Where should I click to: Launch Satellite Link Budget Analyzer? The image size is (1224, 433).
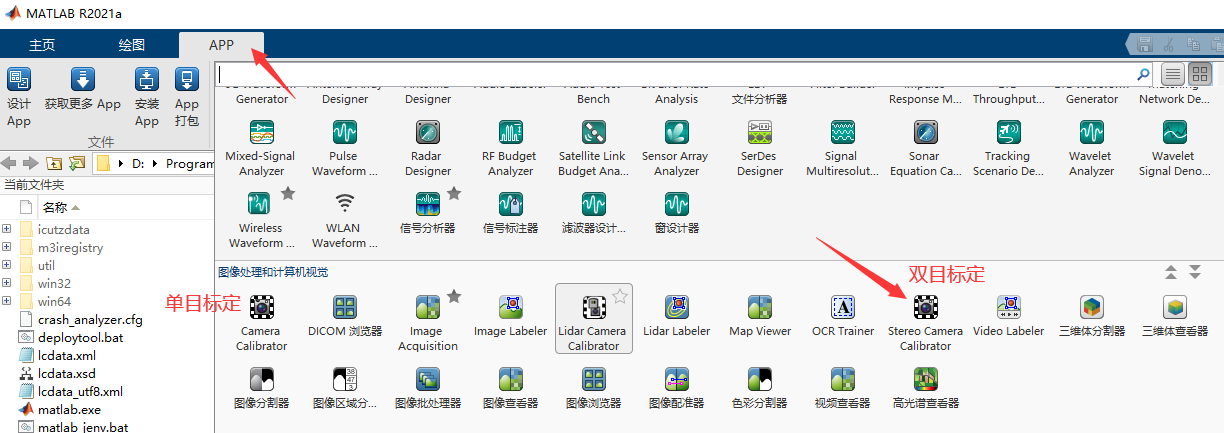point(594,147)
